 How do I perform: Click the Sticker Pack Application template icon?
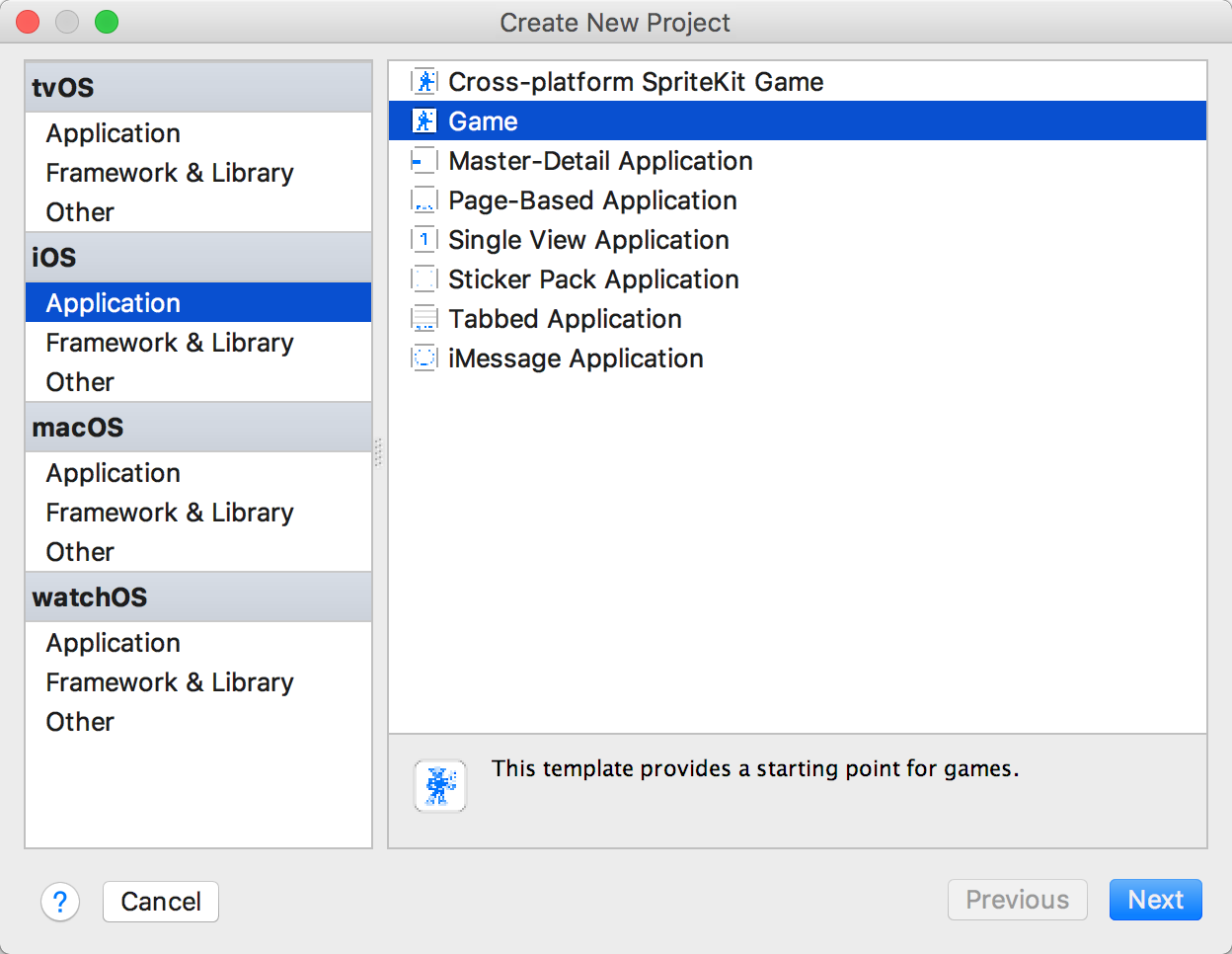[424, 278]
